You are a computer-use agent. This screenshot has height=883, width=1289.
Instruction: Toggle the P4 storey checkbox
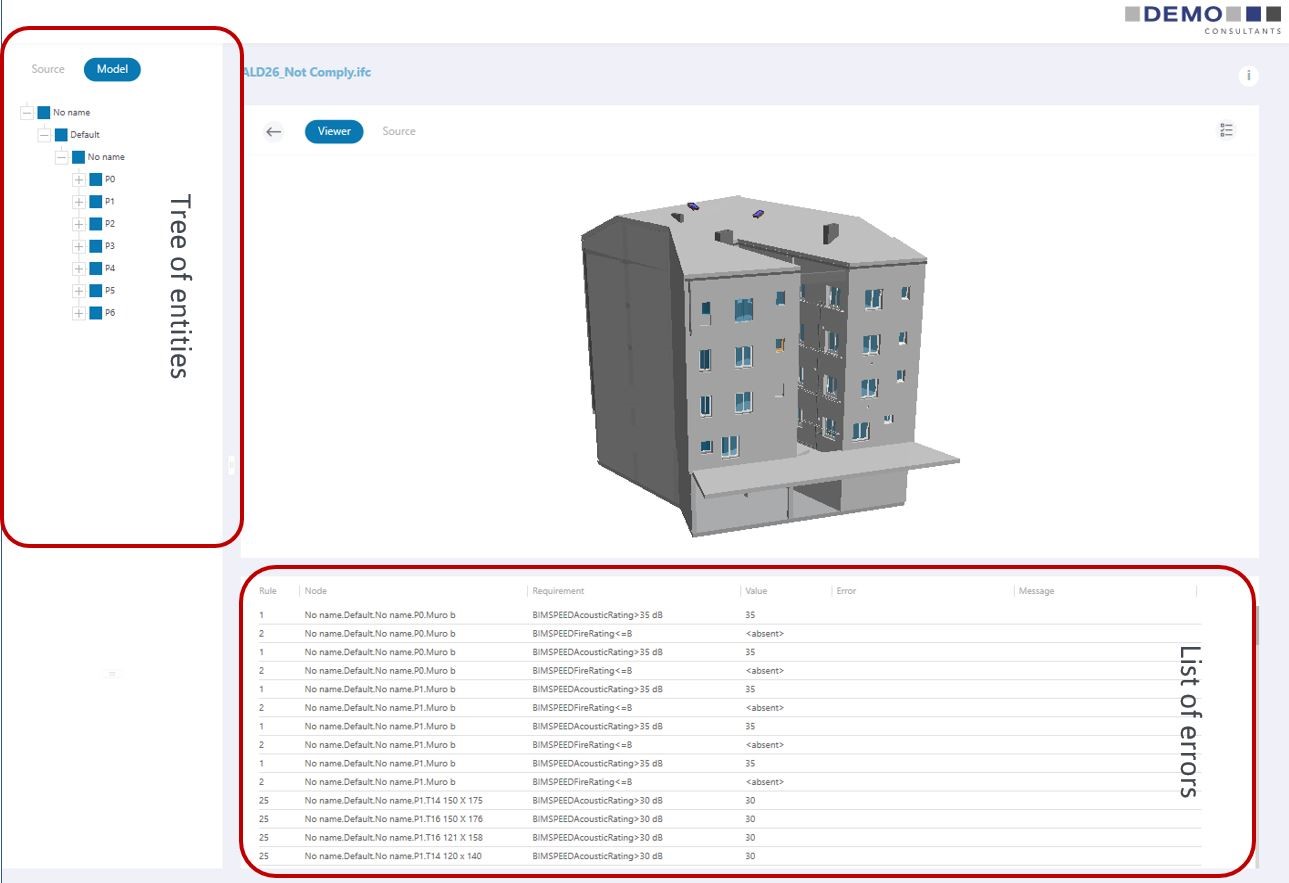pos(96,268)
